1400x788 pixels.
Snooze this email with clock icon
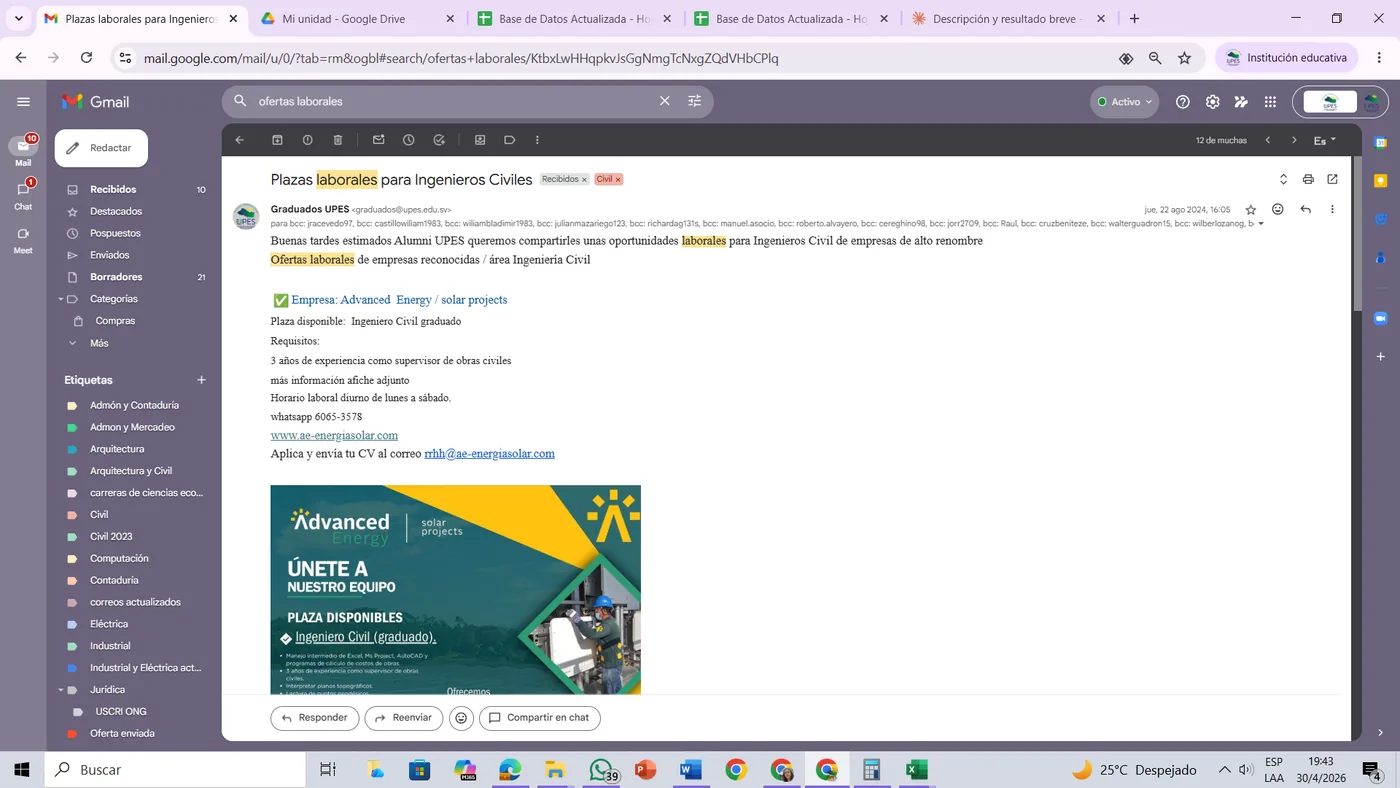409,140
